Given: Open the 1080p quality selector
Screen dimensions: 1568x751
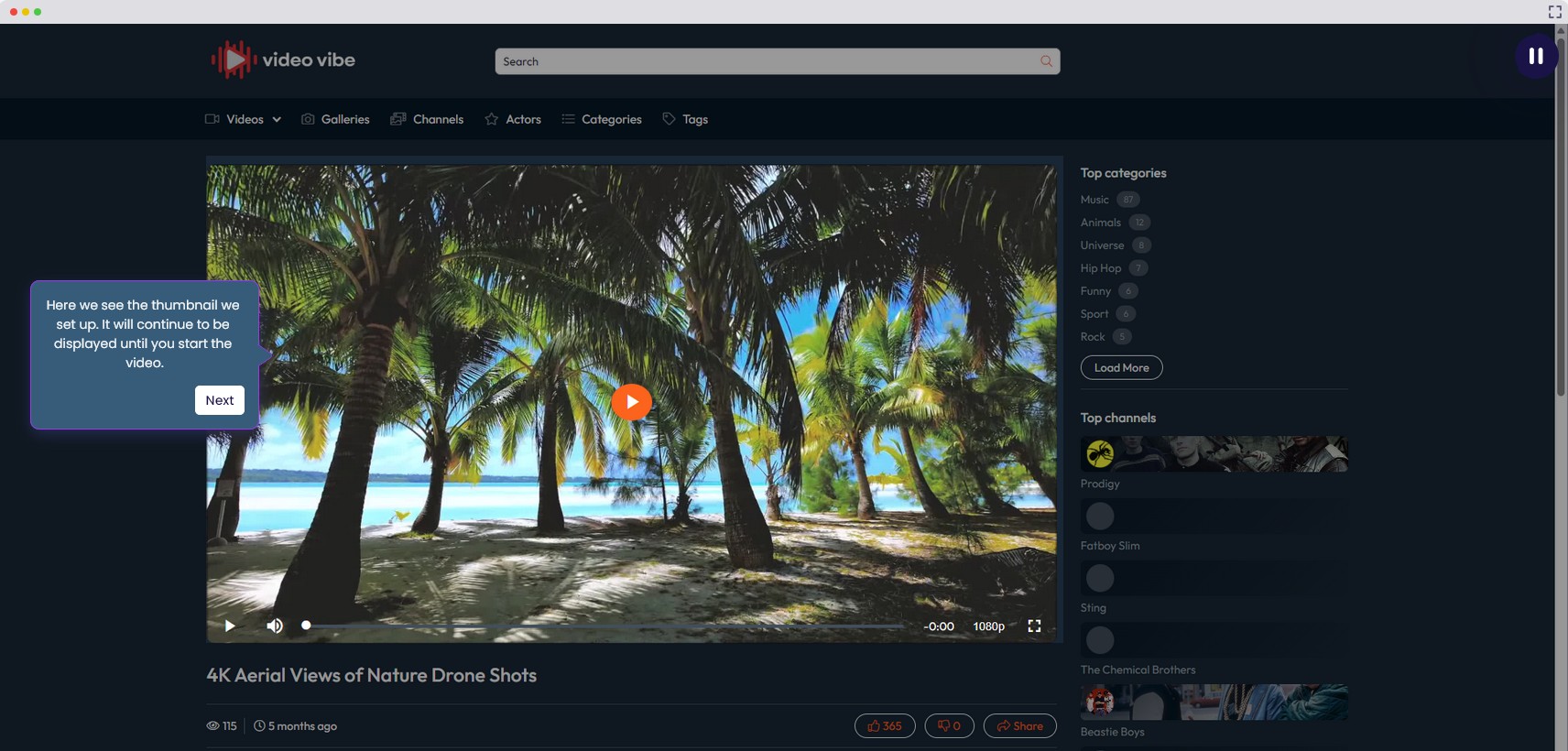Looking at the screenshot, I should [988, 626].
